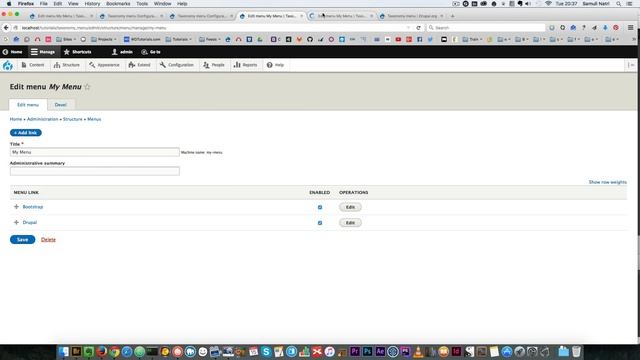The height and width of the screenshot is (360, 640).
Task: Open the App Store from the dock
Action: click(x=507, y=351)
